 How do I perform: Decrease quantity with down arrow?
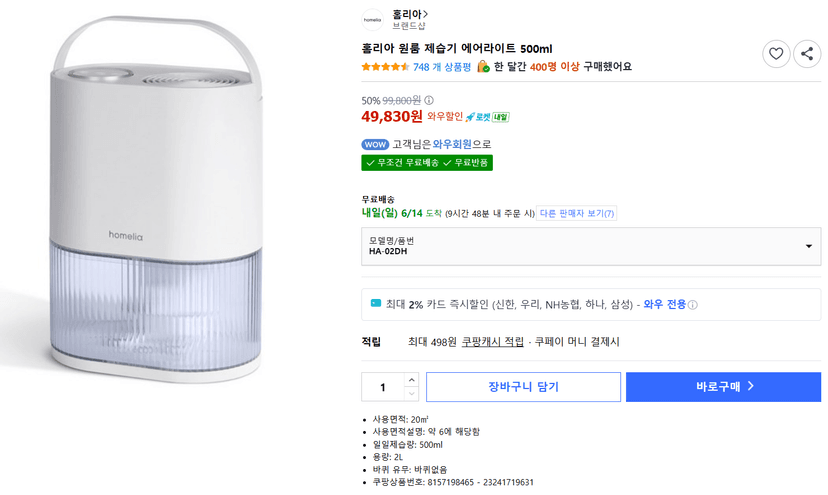411,394
